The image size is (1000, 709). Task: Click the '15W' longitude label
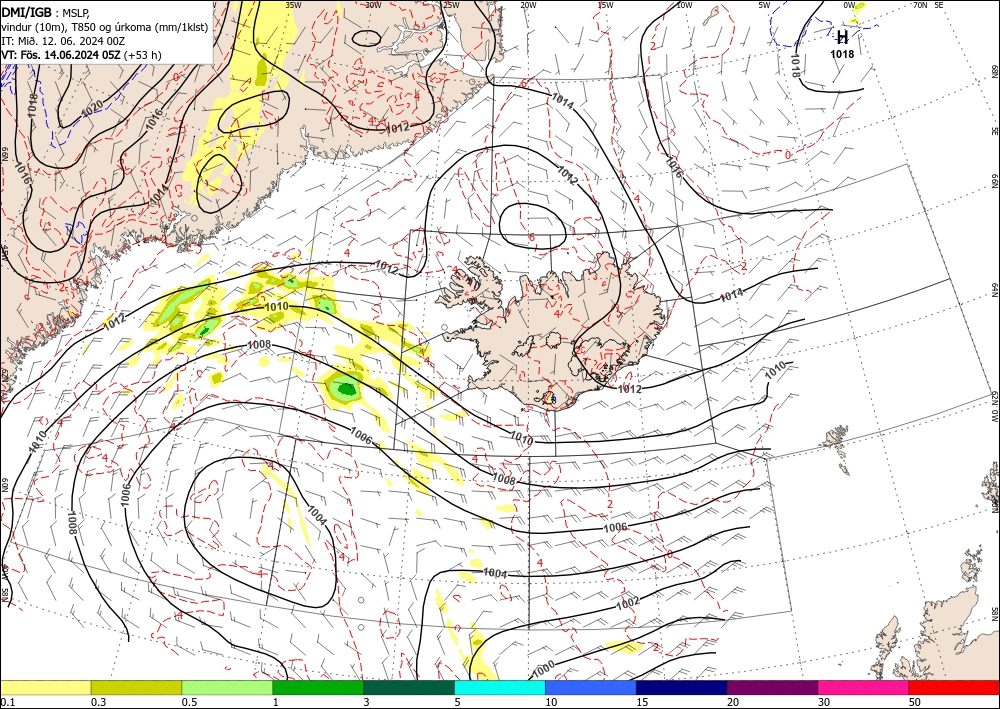click(x=605, y=5)
